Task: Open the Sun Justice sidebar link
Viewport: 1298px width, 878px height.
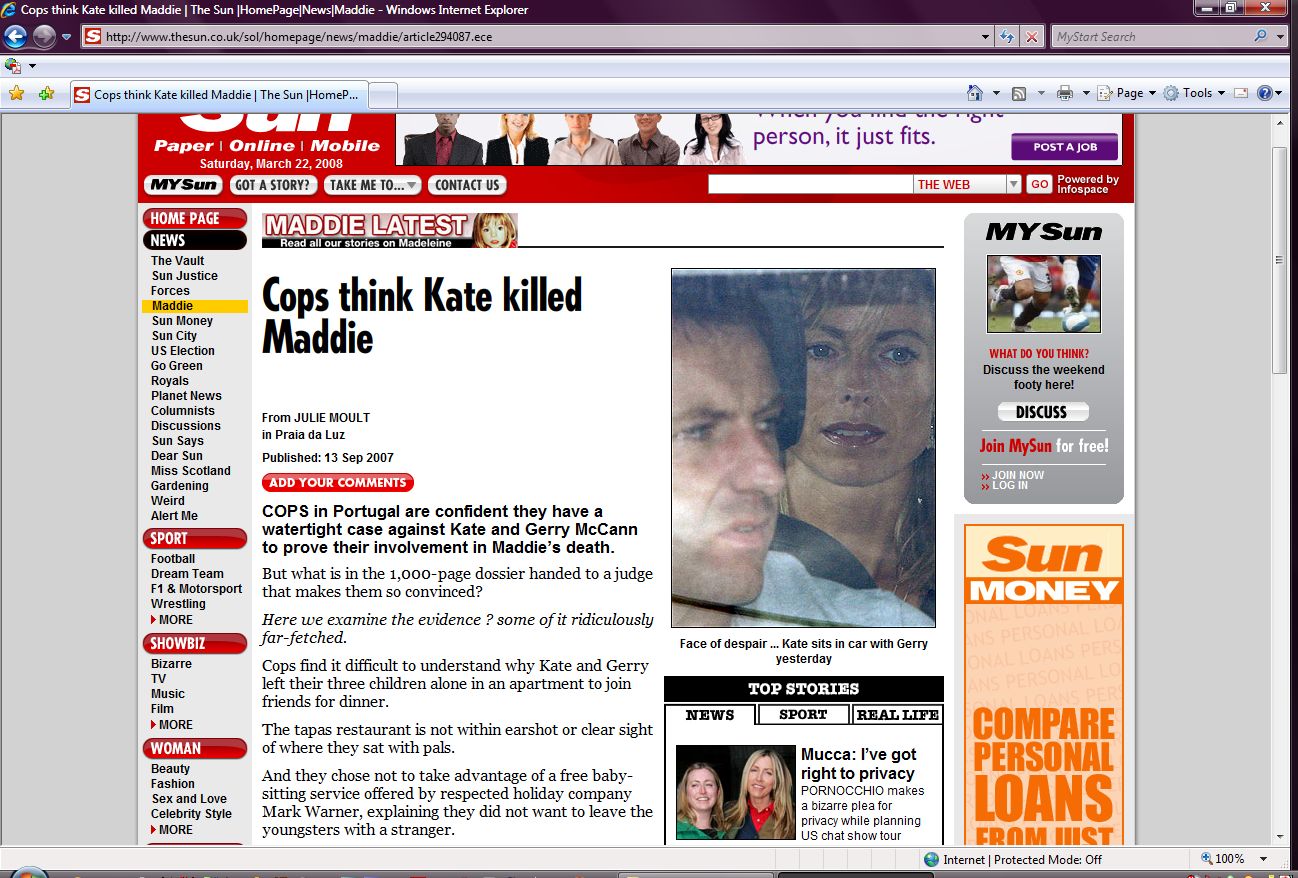Action: coord(184,276)
